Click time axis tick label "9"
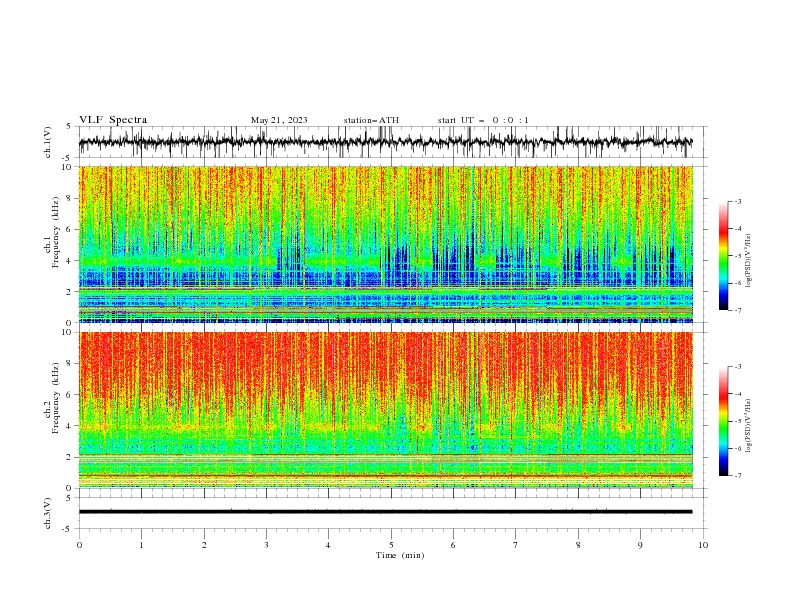 coord(640,545)
